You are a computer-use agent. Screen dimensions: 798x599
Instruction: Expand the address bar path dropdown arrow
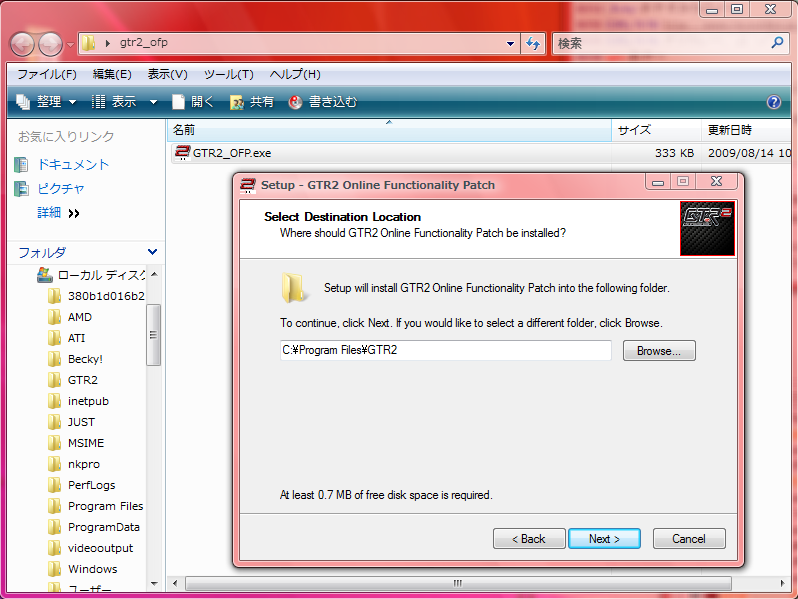tap(510, 44)
